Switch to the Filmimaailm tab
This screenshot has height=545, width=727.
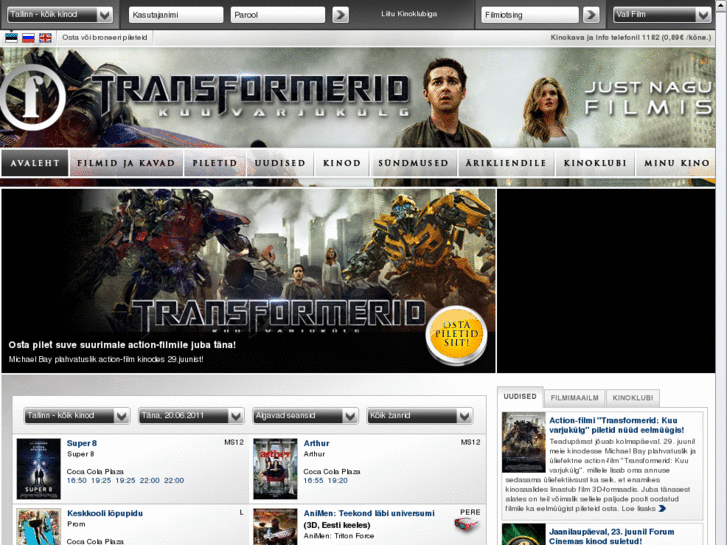pos(574,398)
